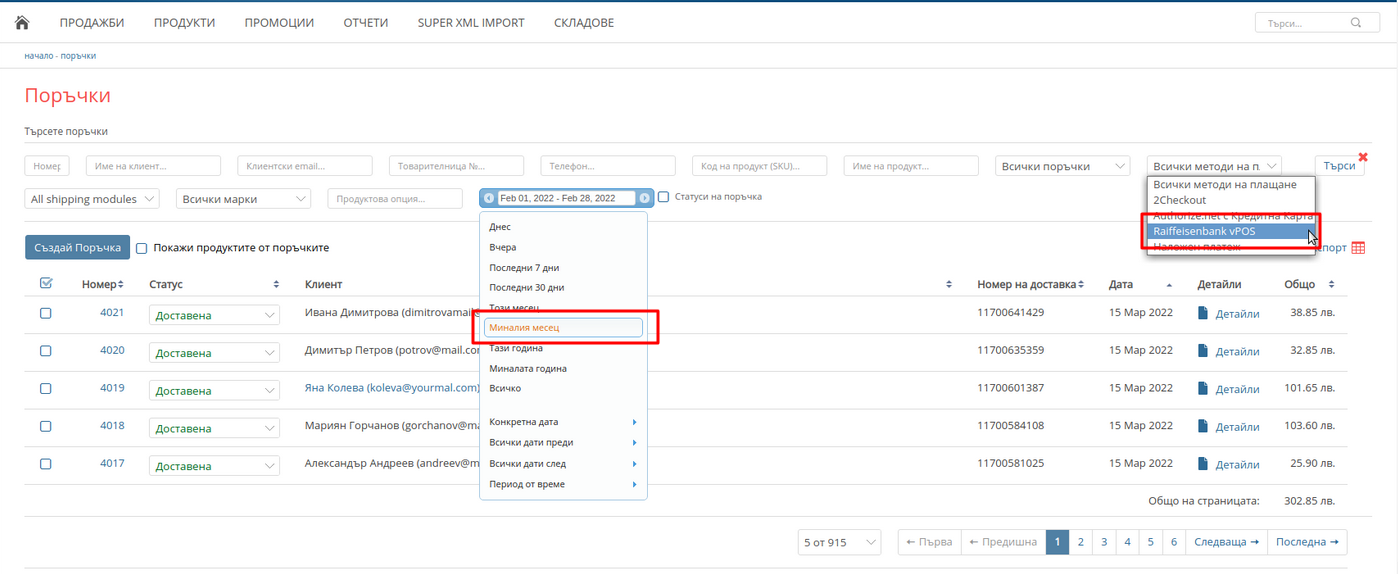Click the 'Име на клиент' input field

click(x=153, y=166)
